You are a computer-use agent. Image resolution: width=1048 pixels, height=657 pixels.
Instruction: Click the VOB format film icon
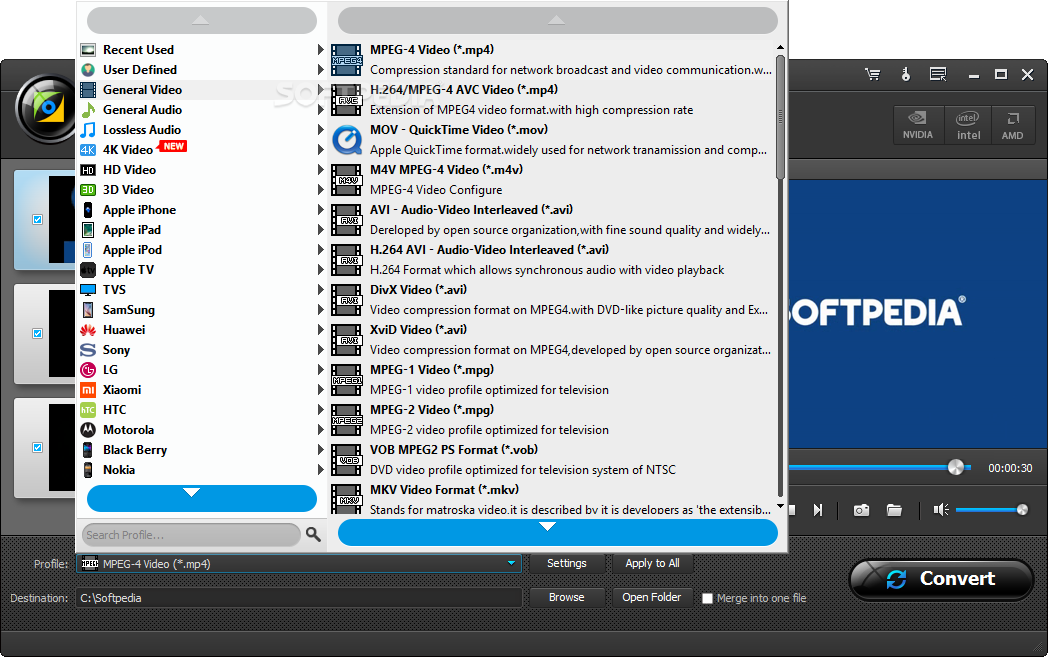(346, 461)
